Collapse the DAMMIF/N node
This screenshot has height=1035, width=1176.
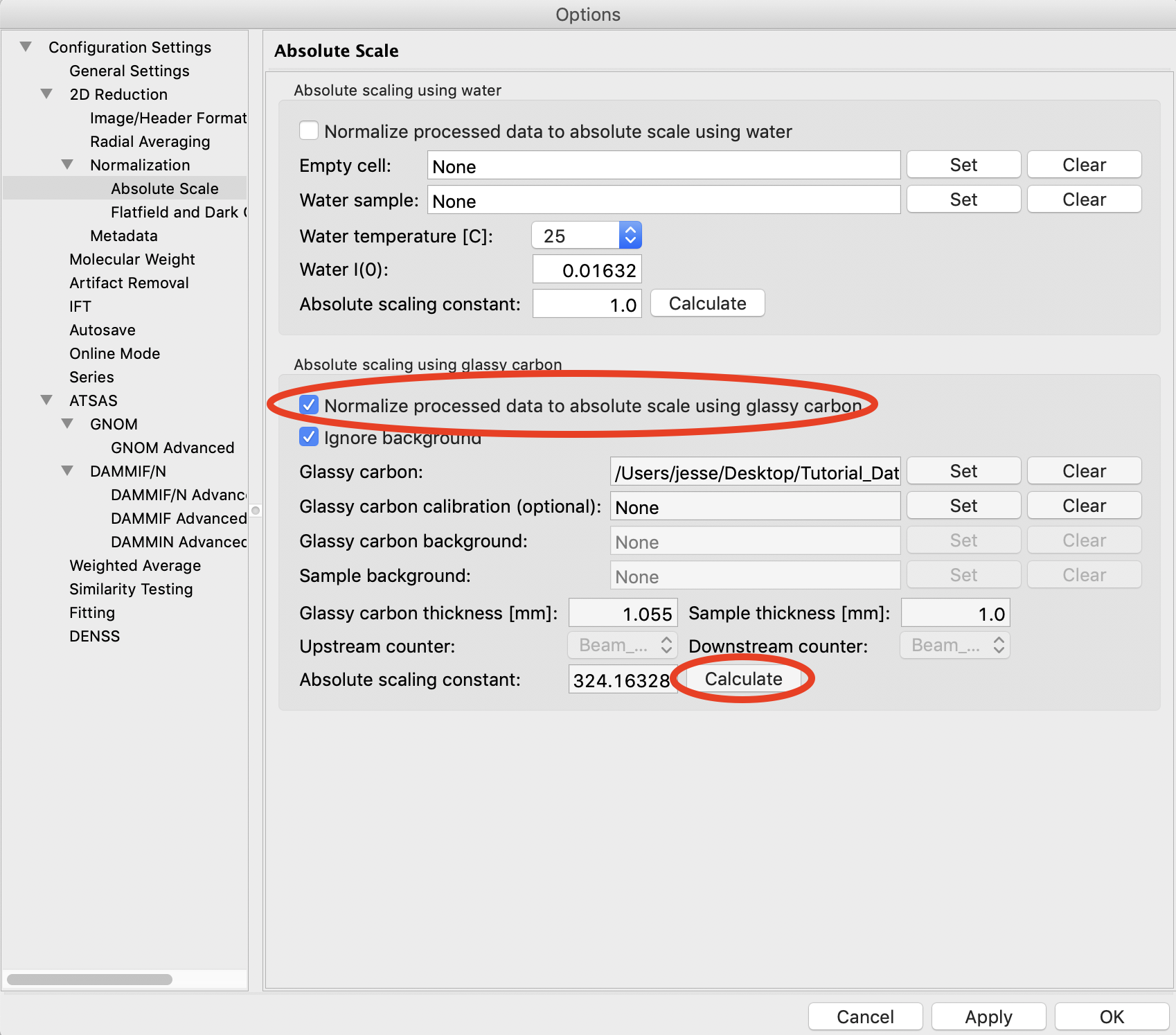[67, 471]
